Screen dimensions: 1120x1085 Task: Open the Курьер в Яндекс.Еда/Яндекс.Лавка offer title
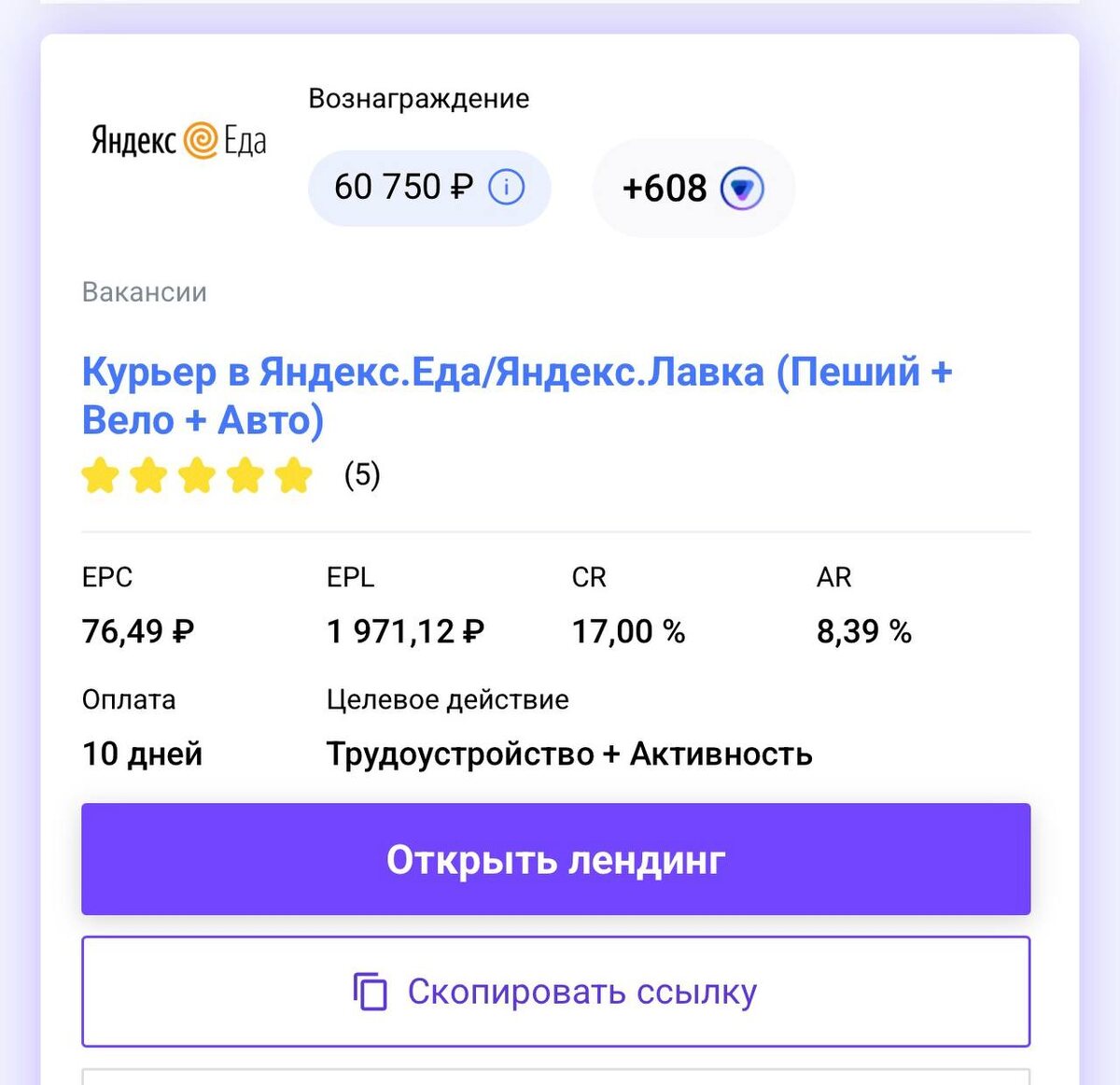coord(517,396)
